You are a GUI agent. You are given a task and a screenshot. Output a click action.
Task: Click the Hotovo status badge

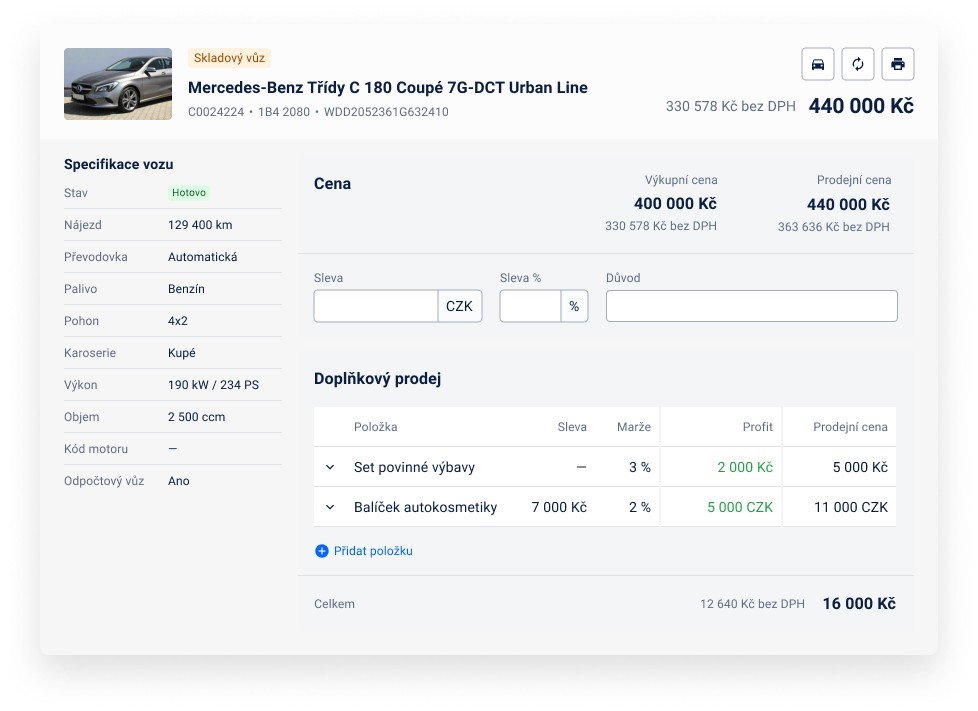[189, 193]
